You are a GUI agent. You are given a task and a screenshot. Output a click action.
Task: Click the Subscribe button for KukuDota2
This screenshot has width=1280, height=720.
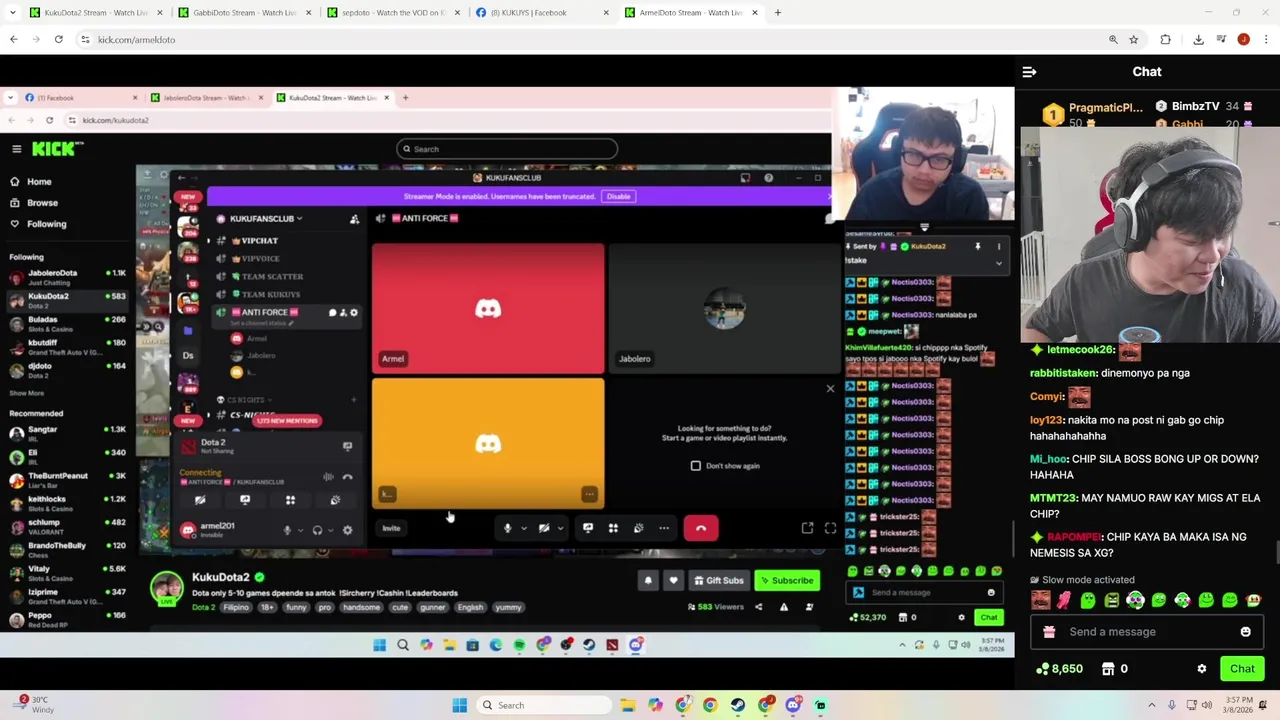(x=785, y=581)
